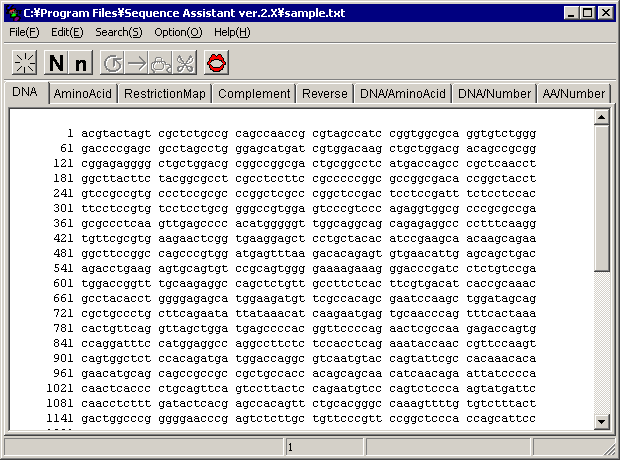Click the lowercase n toolbar button
Viewport: 620px width, 460px height.
tap(81, 63)
